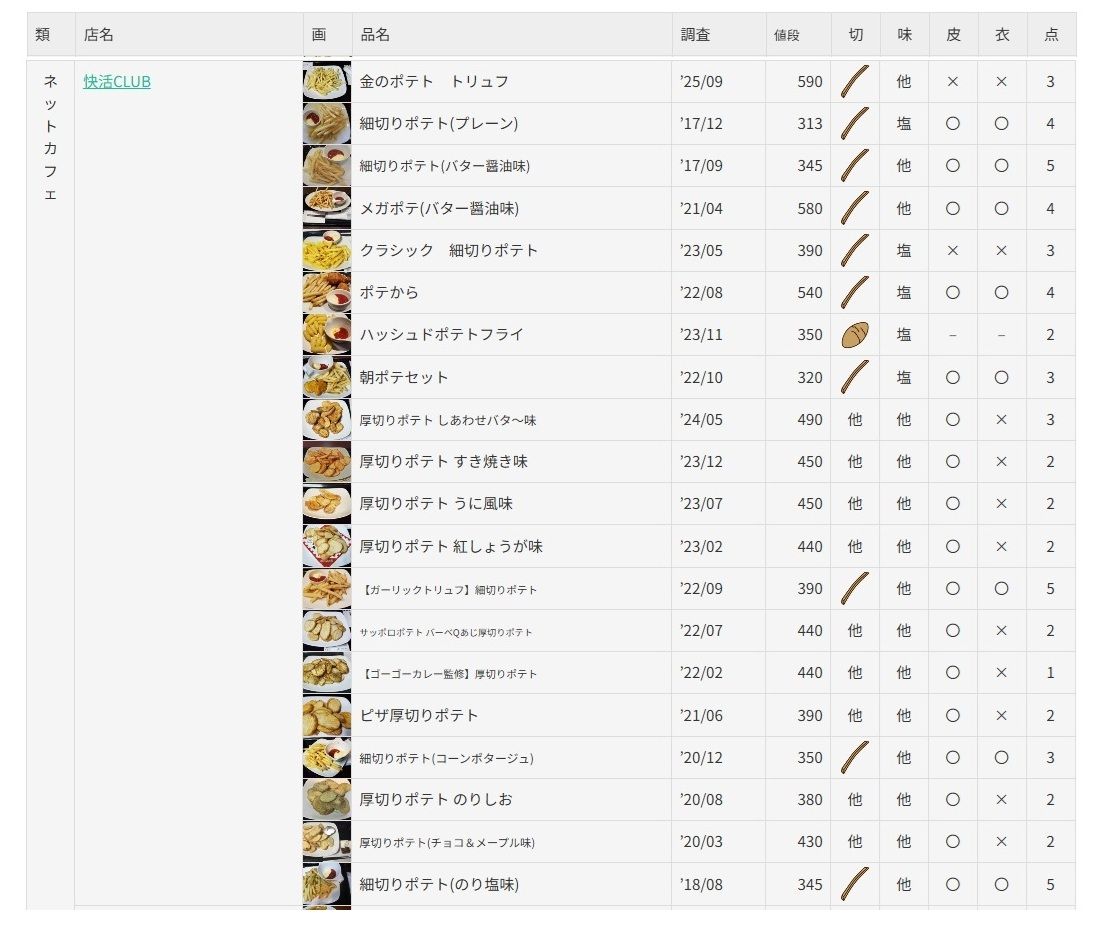The width and height of the screenshot is (1104, 928).
Task: Open the ピザ厚切りポテト photo thumbnail
Action: click(x=327, y=716)
